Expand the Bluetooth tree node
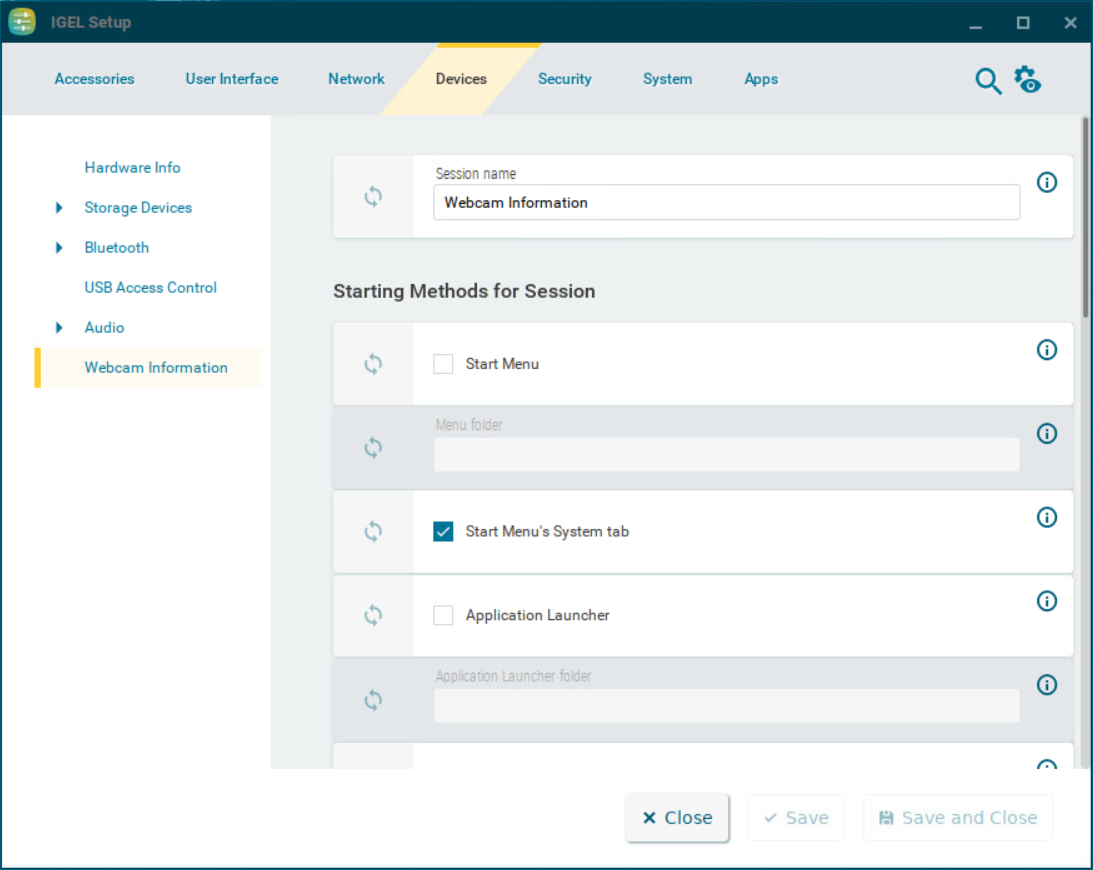Image resolution: width=1093 pixels, height=870 pixels. click(x=59, y=248)
